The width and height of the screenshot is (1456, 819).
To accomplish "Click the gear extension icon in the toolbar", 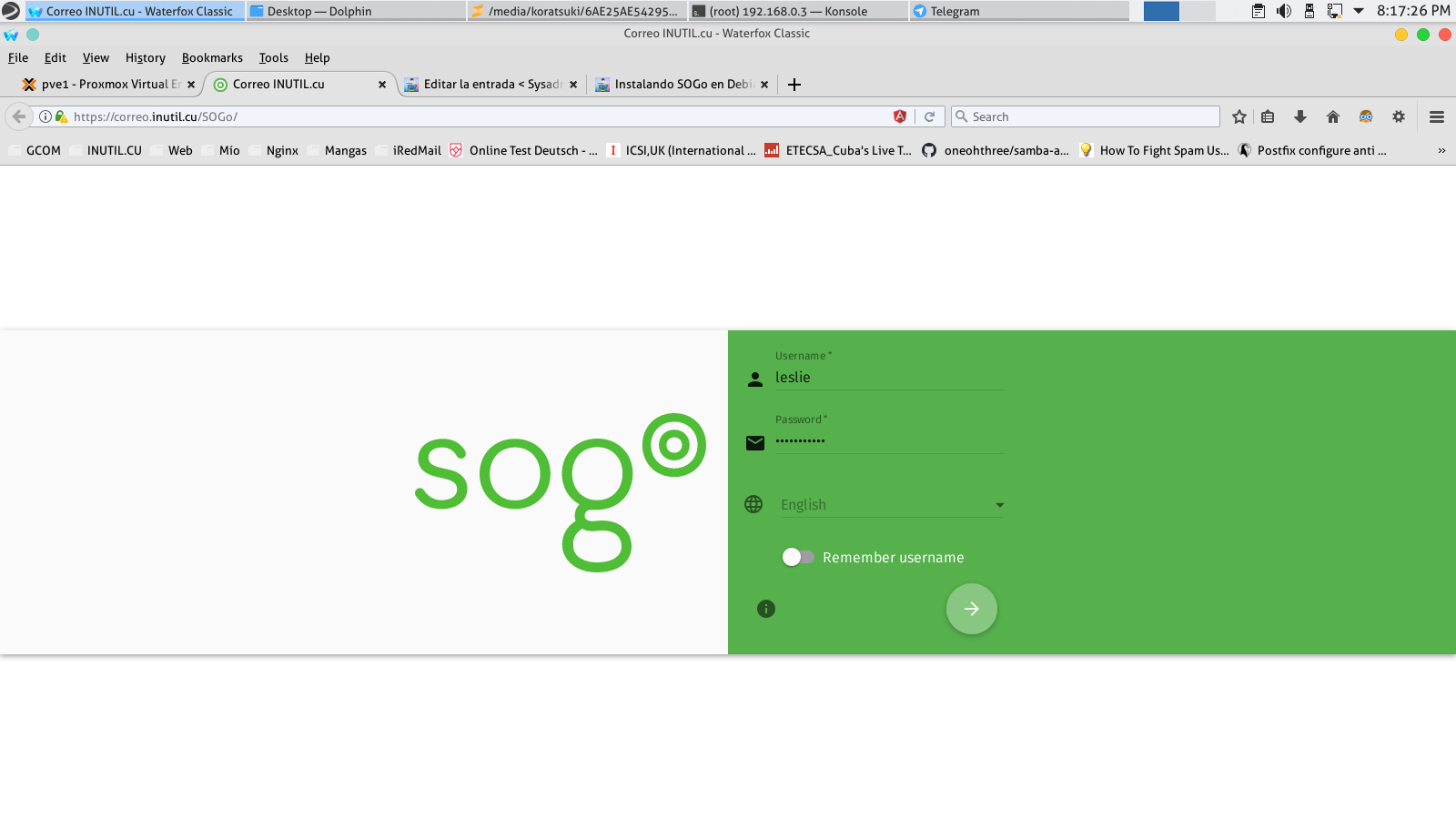I will [x=1399, y=116].
